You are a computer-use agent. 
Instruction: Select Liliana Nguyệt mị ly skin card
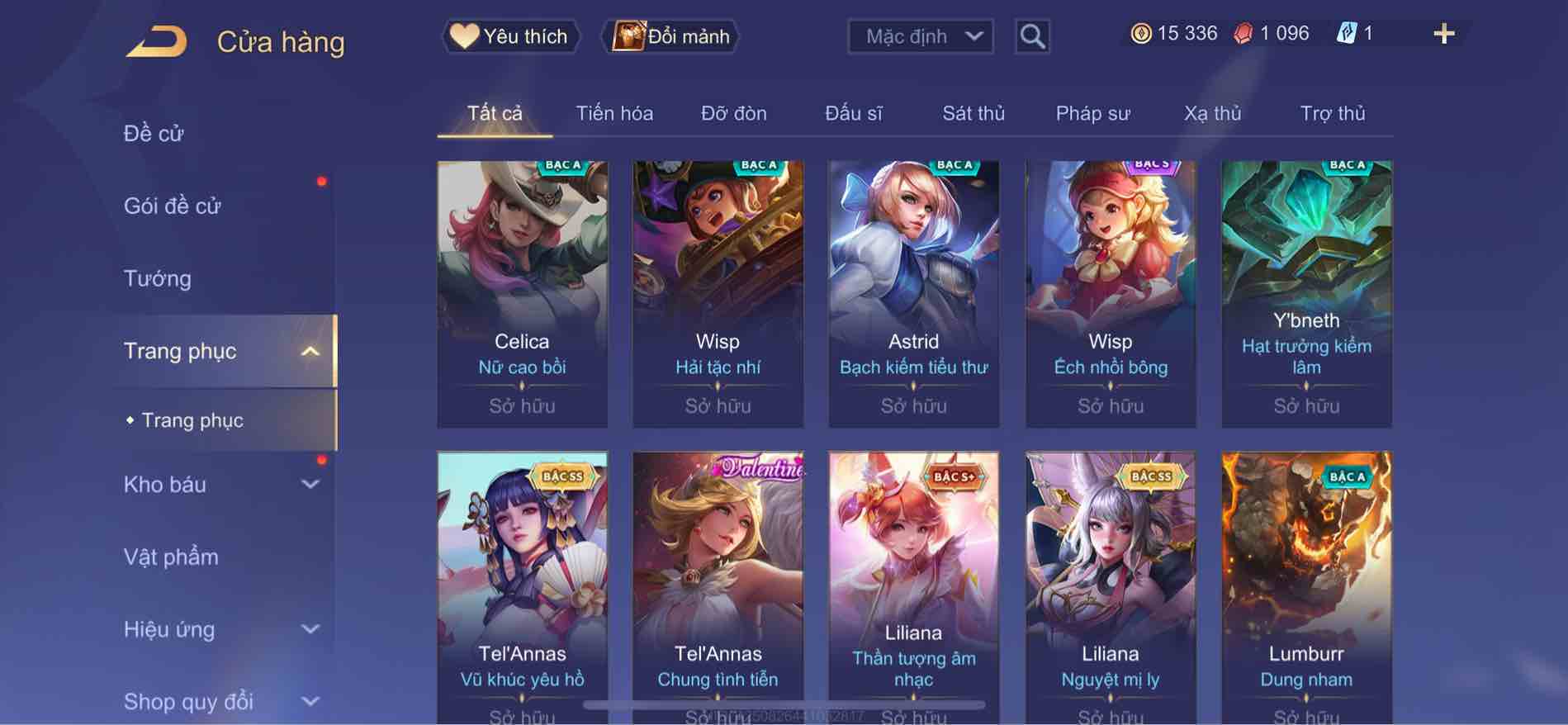tap(1111, 588)
